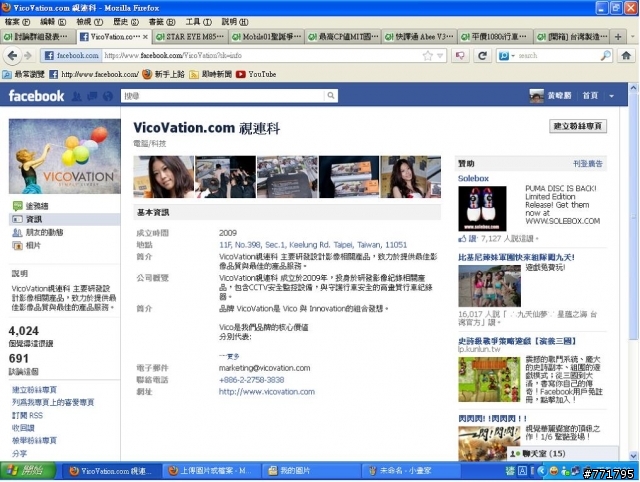Image resolution: width=640 pixels, height=482 pixels.
Task: Open a new tab with plus button
Action: tap(618, 37)
